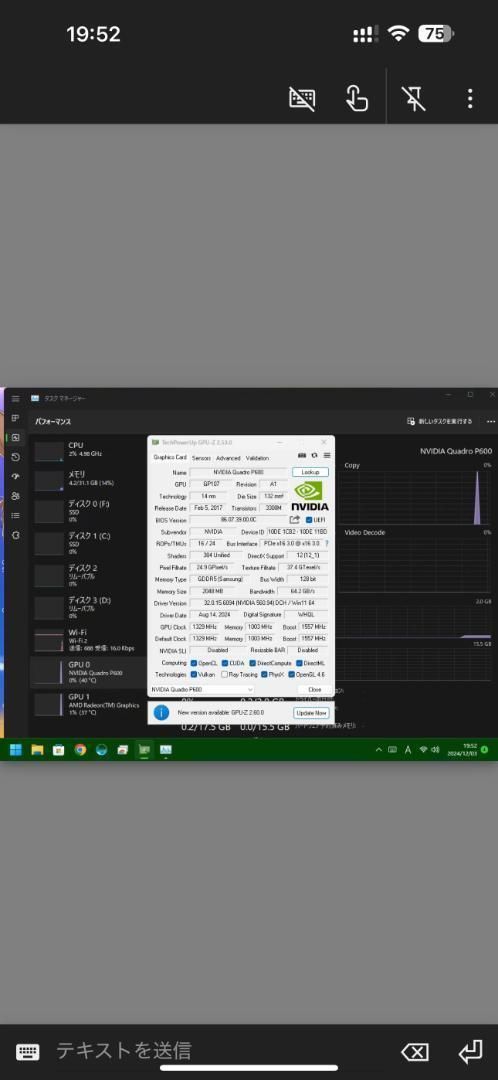
Task: Select ディスク 1 (C:) performance entry
Action: pos(88,543)
